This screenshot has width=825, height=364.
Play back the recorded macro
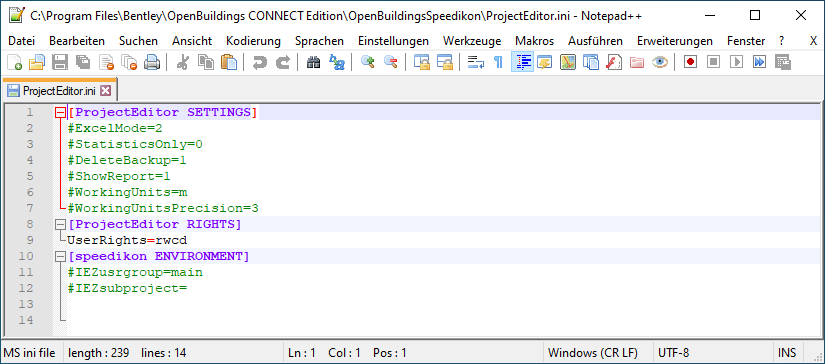[x=737, y=63]
